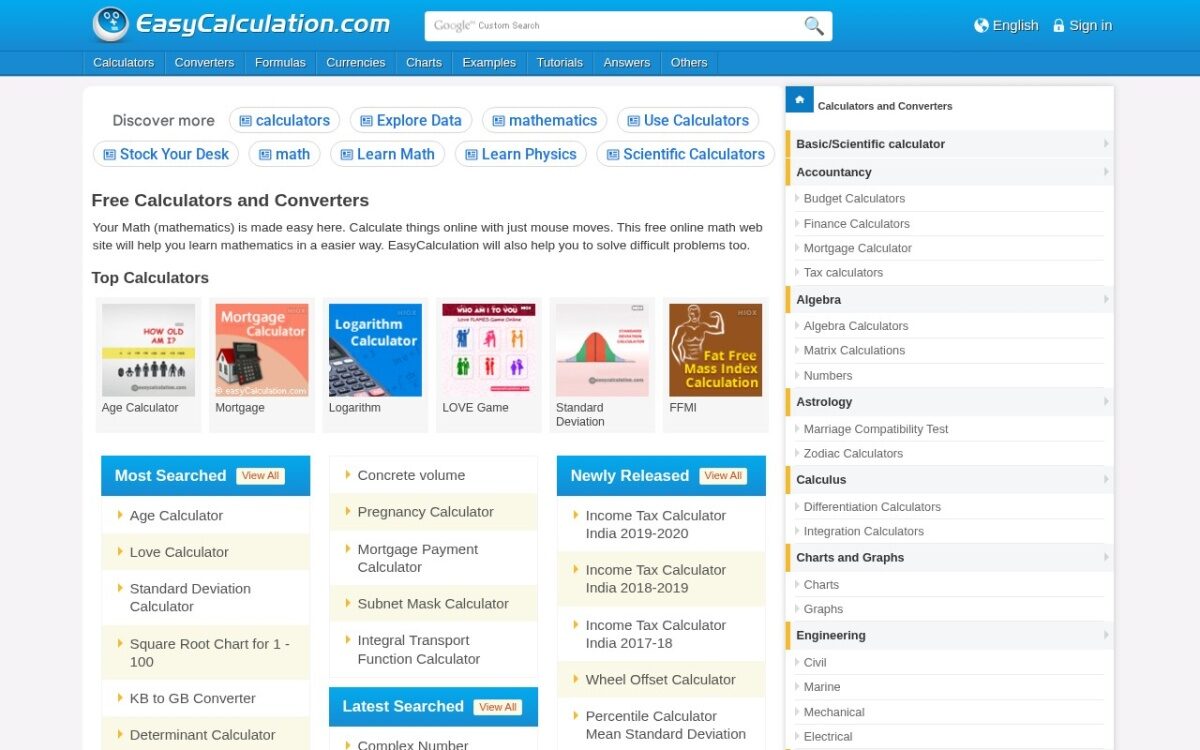
Task: Open Zodiac Calculators in sidebar
Action: tap(853, 454)
